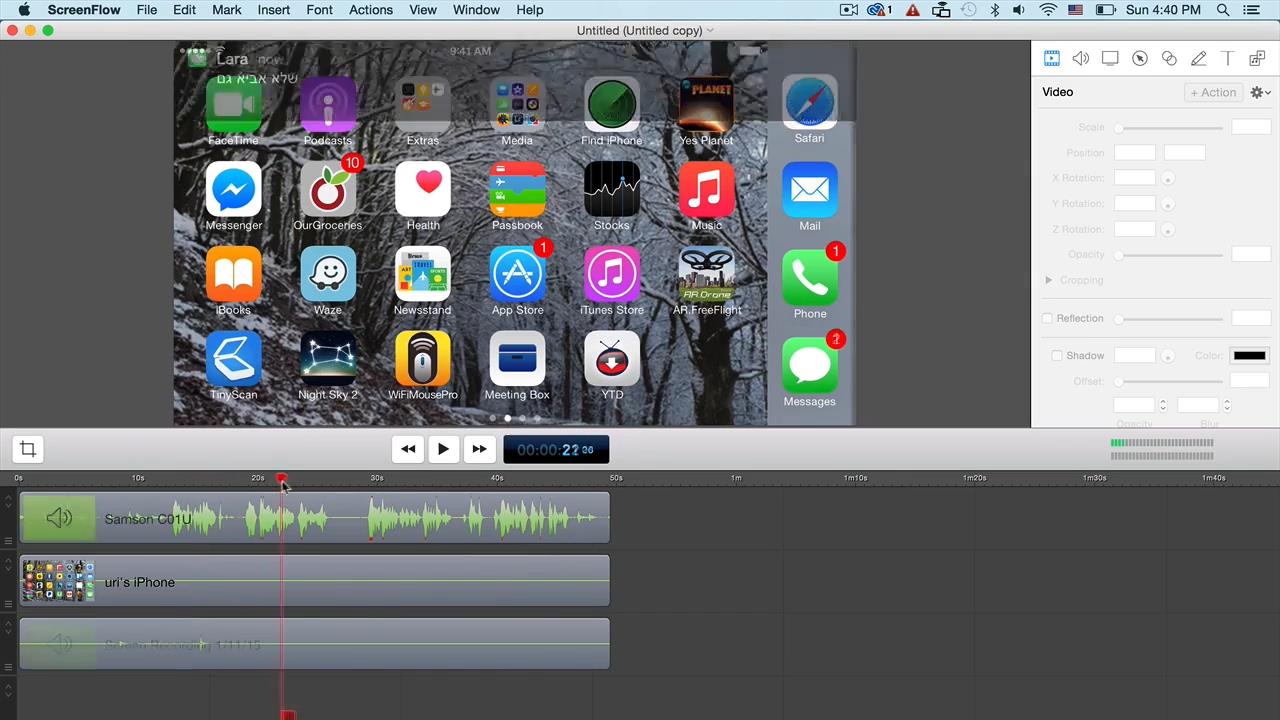Click the X Rotation dial knob

point(1167,178)
